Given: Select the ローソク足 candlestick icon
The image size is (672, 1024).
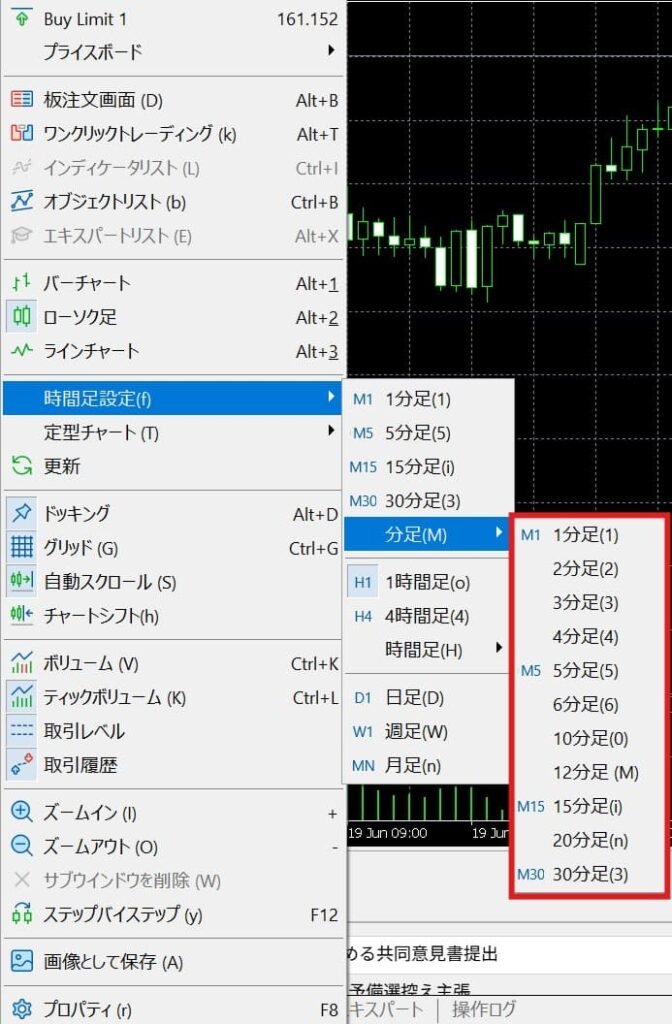Looking at the screenshot, I should pos(22,317).
